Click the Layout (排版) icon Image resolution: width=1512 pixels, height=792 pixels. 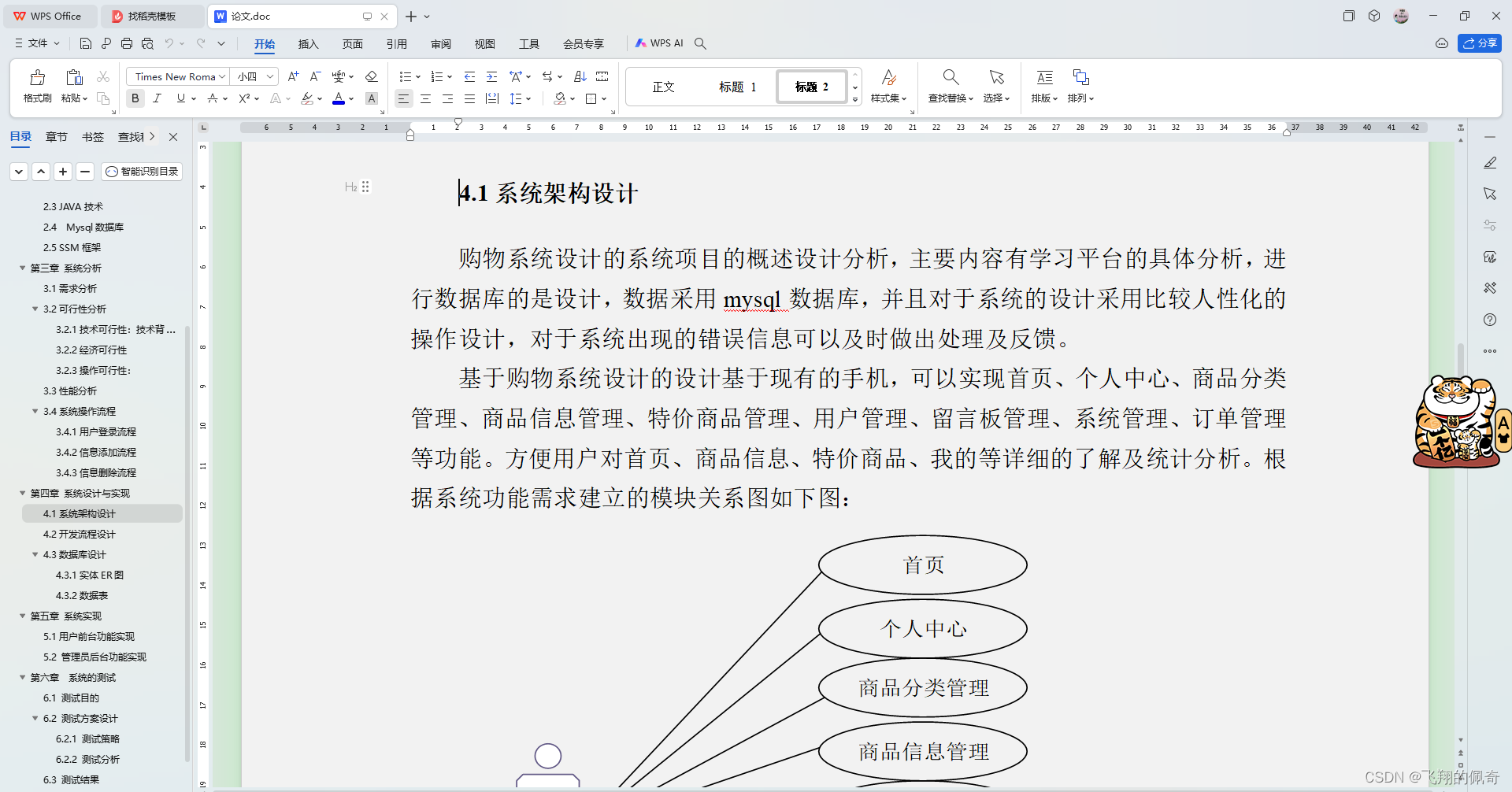(1044, 77)
